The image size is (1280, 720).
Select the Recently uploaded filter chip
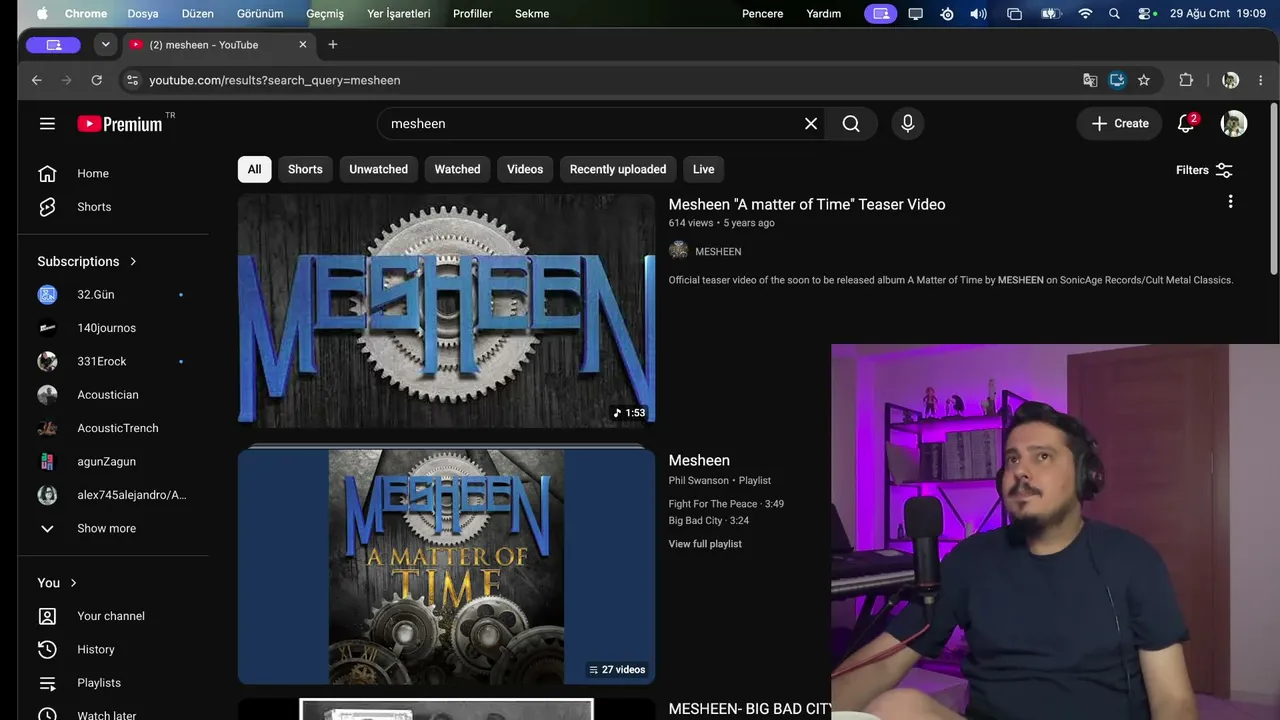pos(618,169)
